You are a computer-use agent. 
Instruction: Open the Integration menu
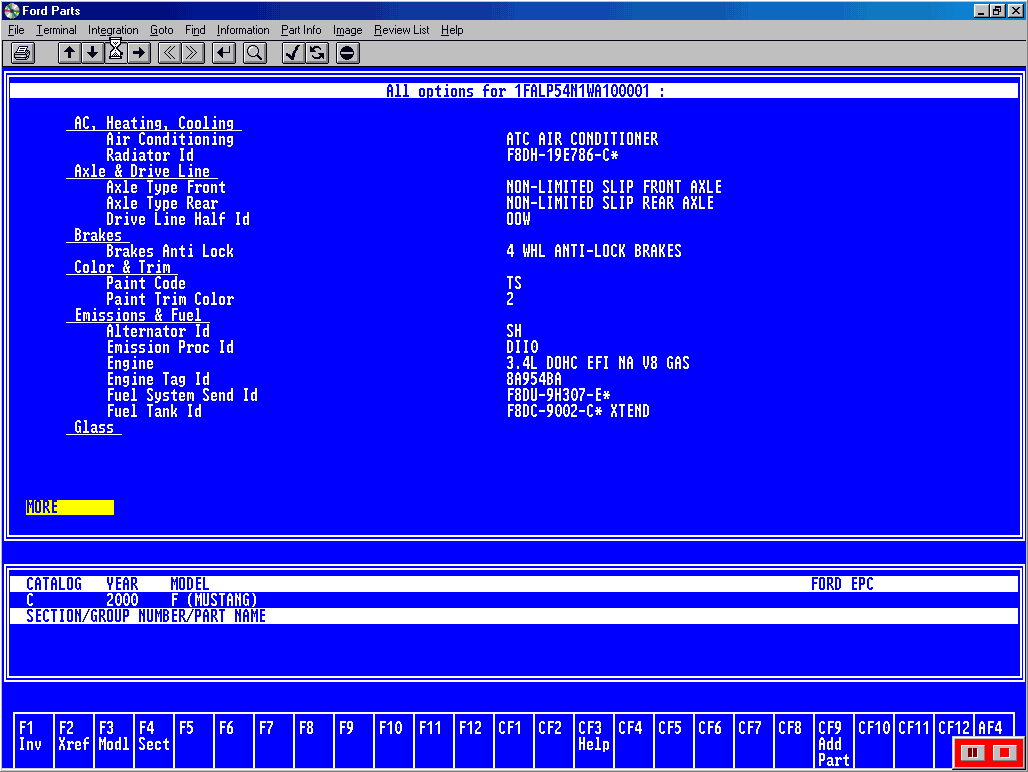tap(113, 30)
